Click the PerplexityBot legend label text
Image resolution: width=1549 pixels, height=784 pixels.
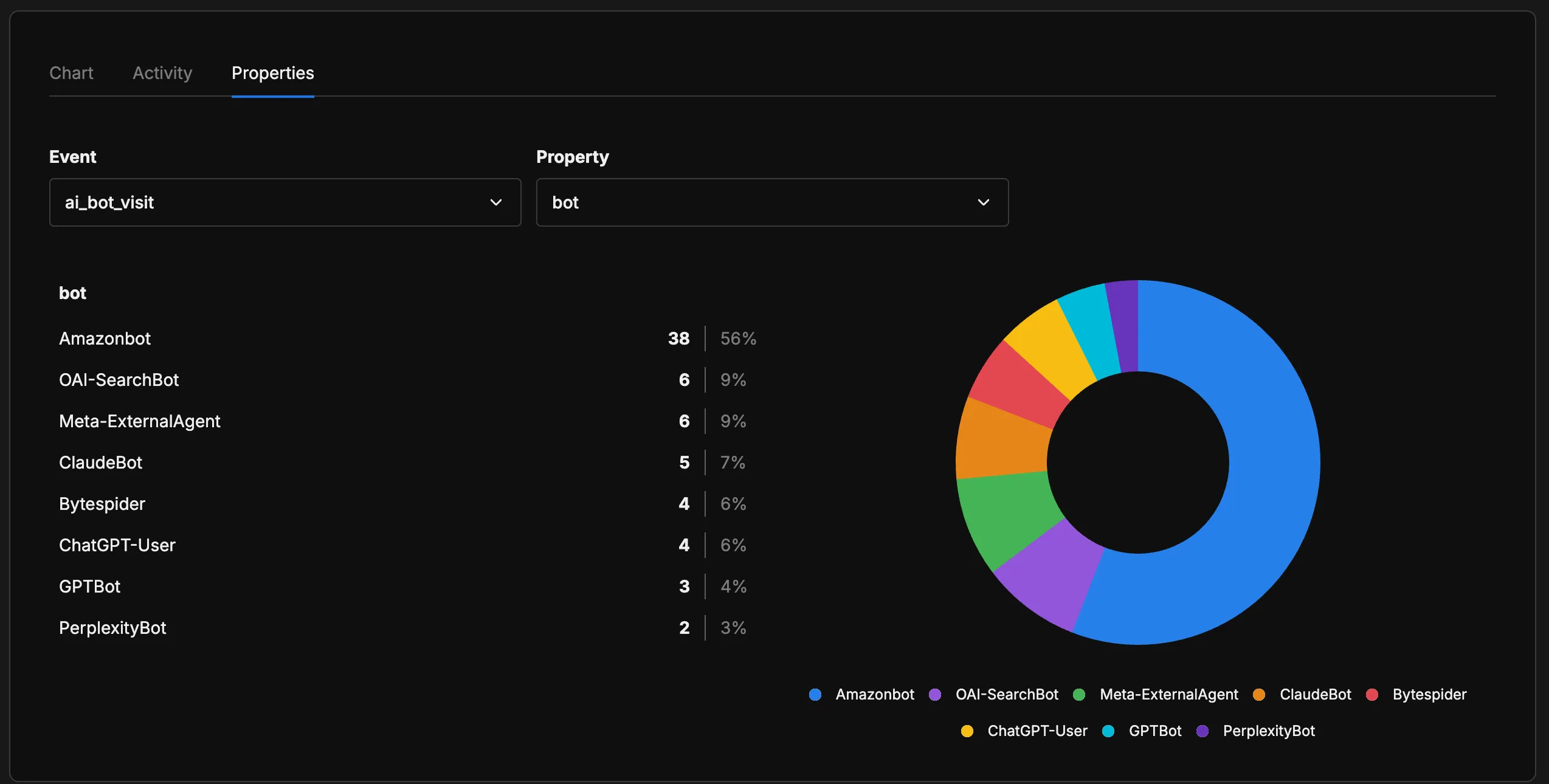pyautogui.click(x=1269, y=731)
